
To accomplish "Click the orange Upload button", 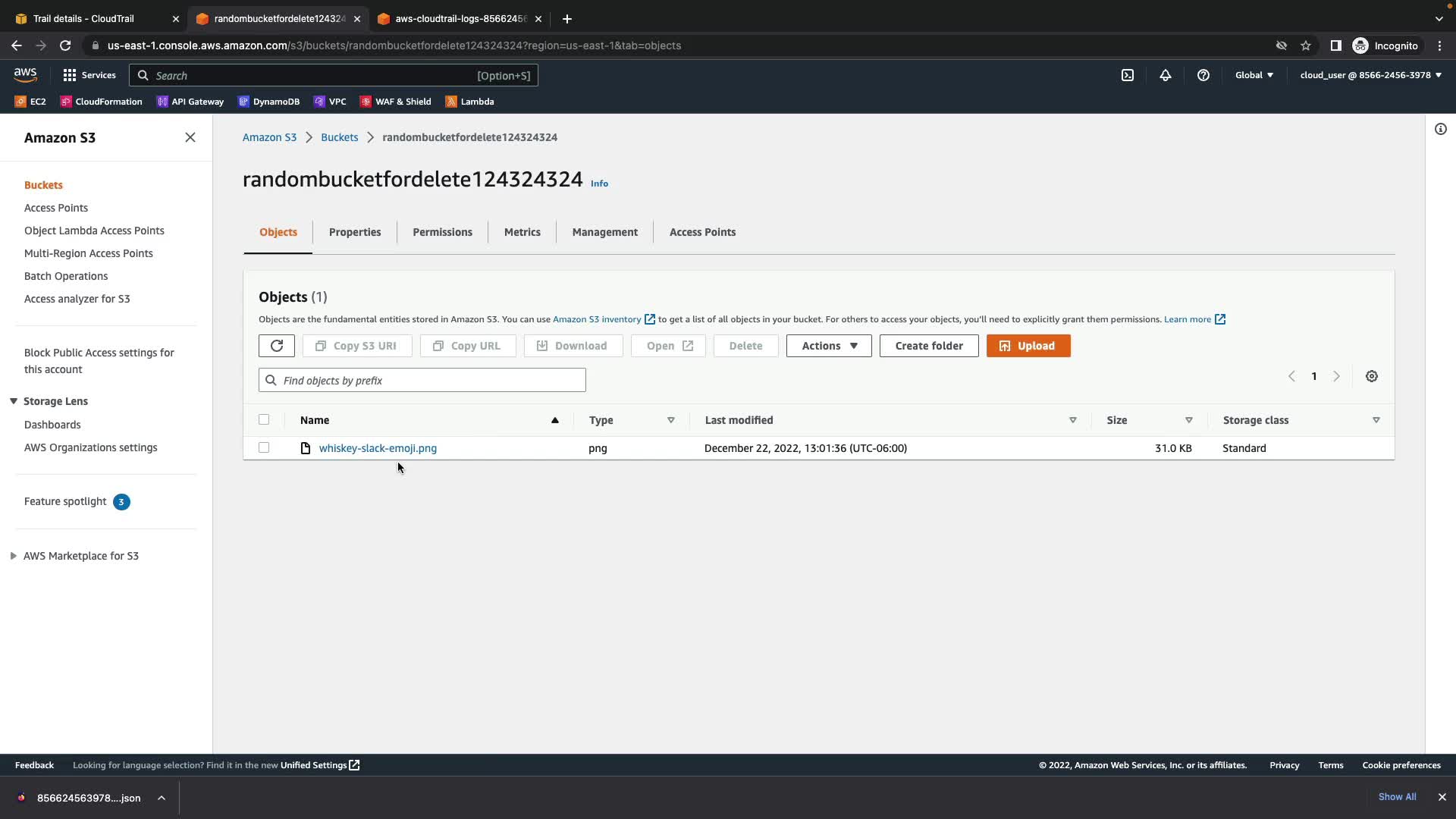I will pos(1028,346).
